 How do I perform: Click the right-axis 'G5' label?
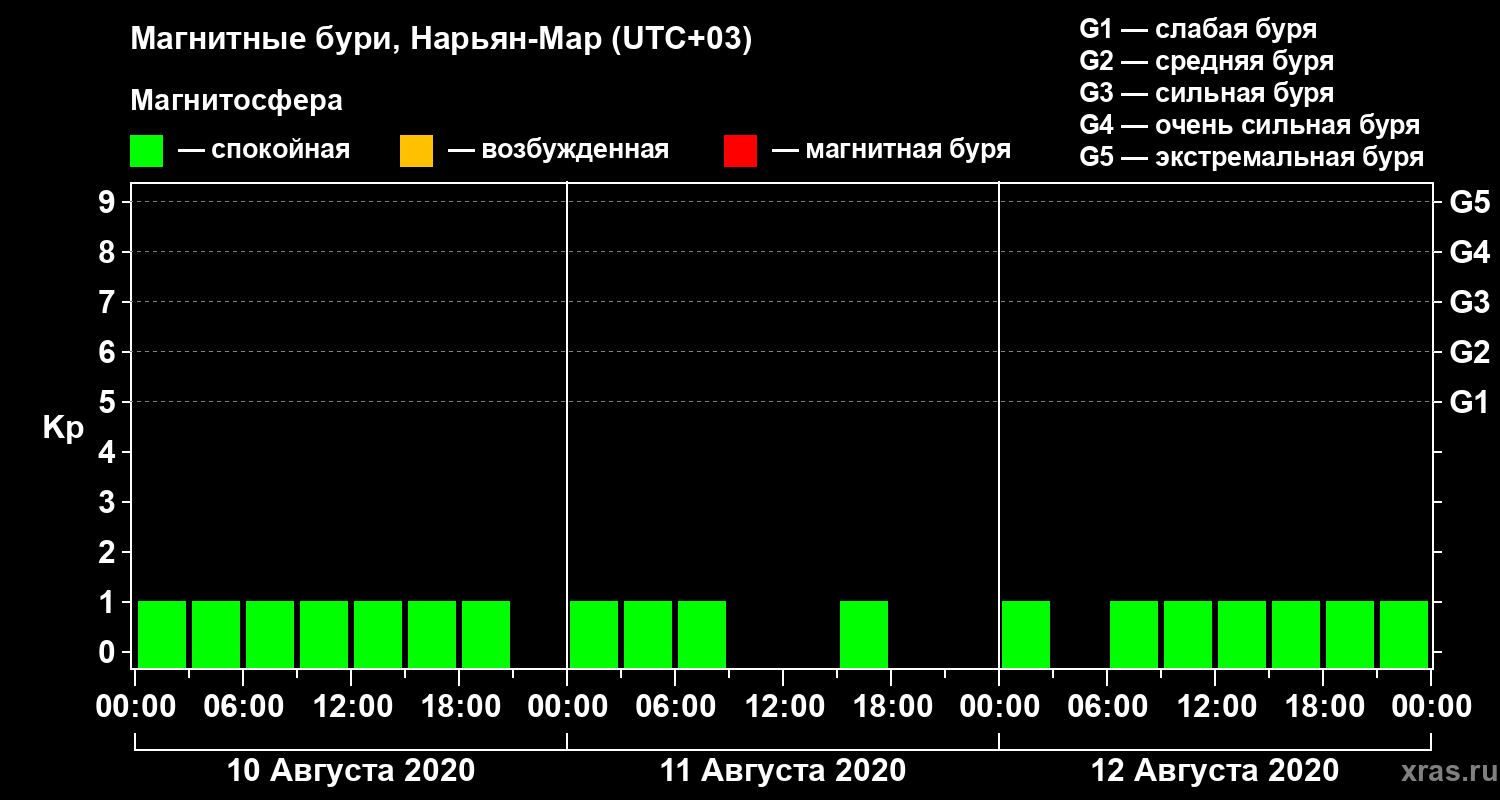(x=1470, y=202)
